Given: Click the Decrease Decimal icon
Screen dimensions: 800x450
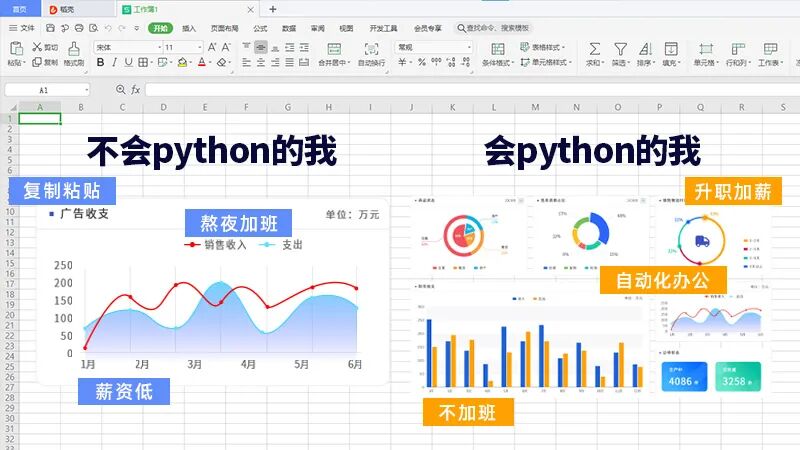Looking at the screenshot, I should coord(465,62).
